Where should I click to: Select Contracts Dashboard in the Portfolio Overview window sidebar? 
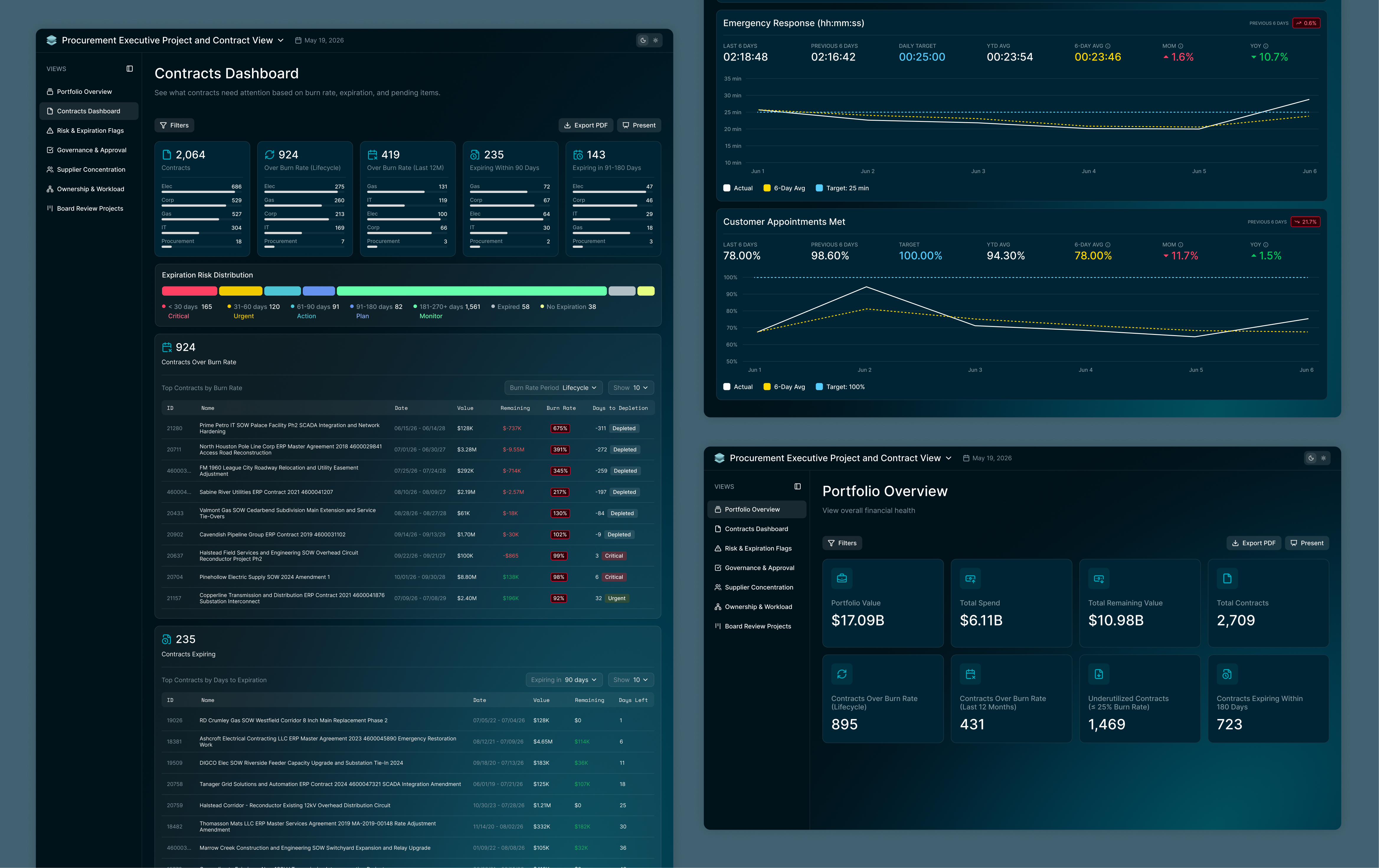(x=757, y=529)
